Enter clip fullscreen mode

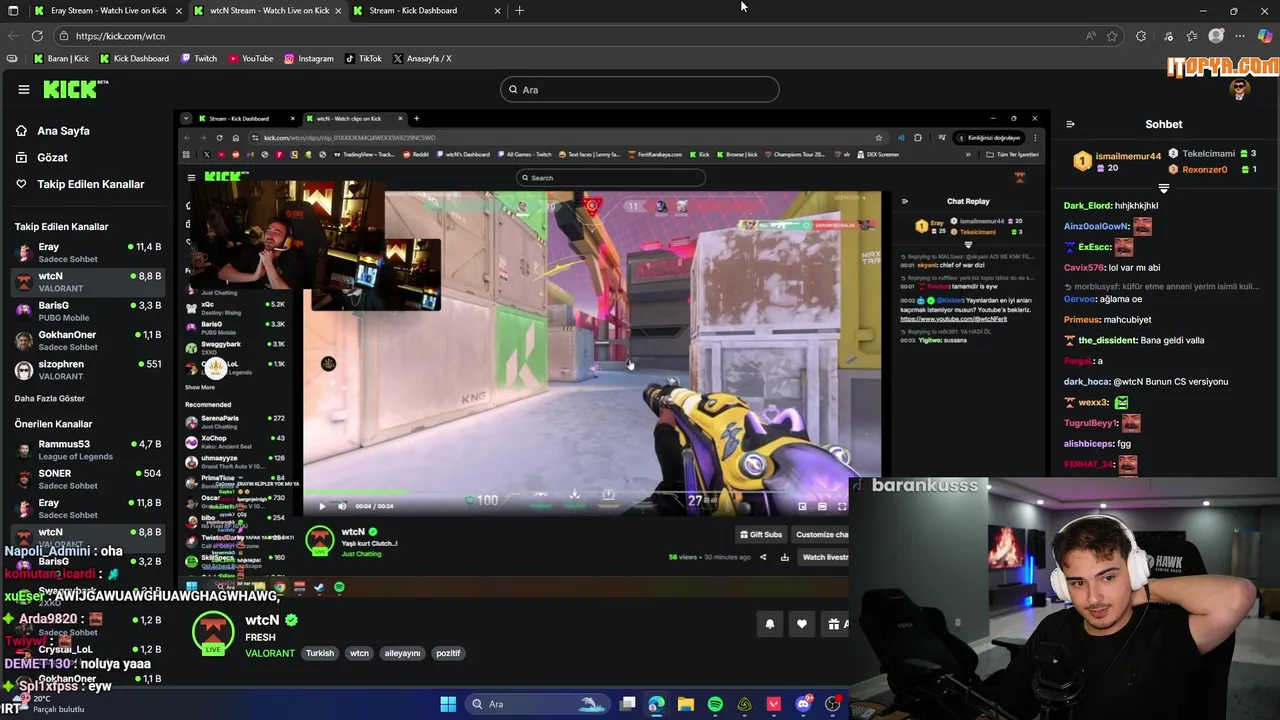point(841,506)
